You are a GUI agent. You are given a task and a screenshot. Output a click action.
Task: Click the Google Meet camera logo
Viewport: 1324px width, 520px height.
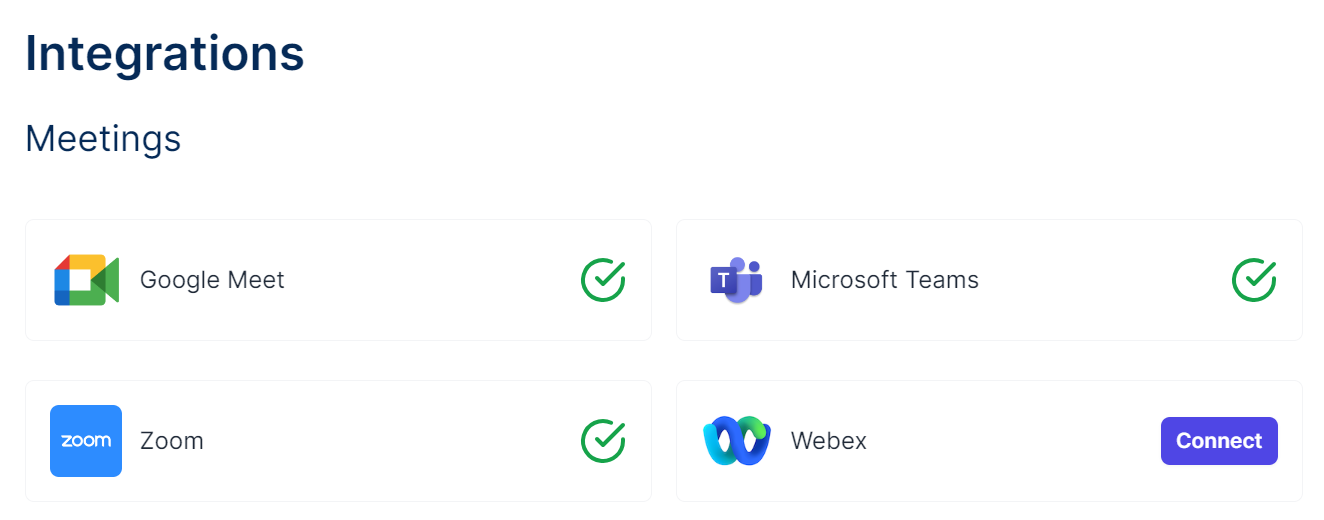point(86,280)
